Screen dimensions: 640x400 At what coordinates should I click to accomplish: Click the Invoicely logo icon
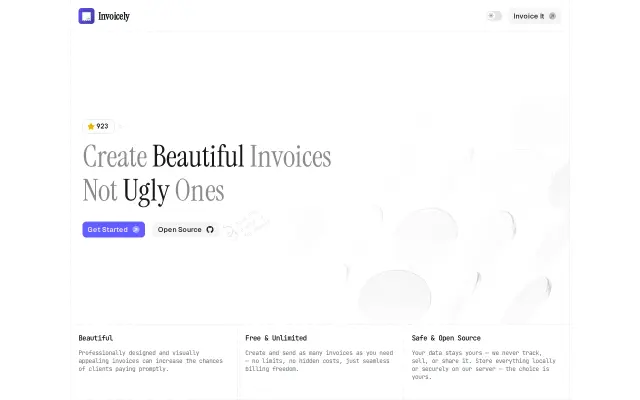coord(86,16)
